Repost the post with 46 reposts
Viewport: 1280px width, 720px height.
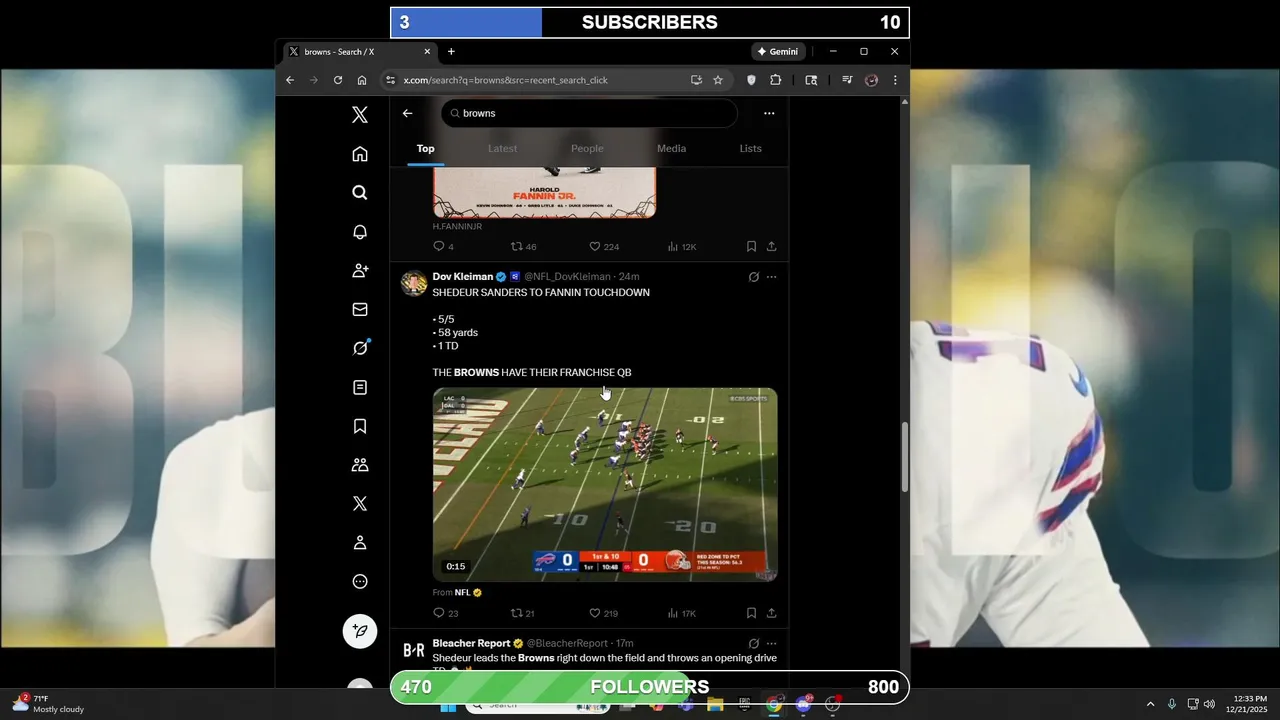pos(524,246)
